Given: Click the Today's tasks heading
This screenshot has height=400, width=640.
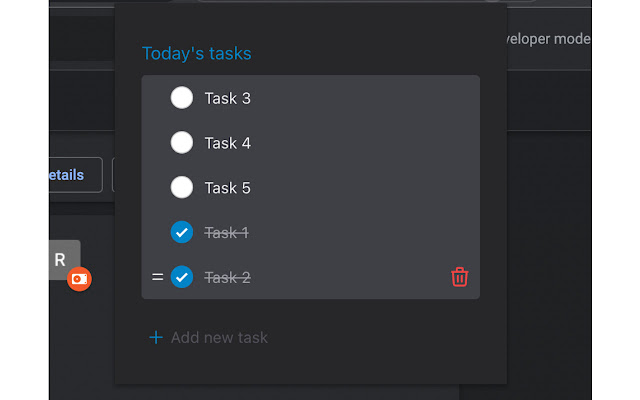Looking at the screenshot, I should point(197,53).
